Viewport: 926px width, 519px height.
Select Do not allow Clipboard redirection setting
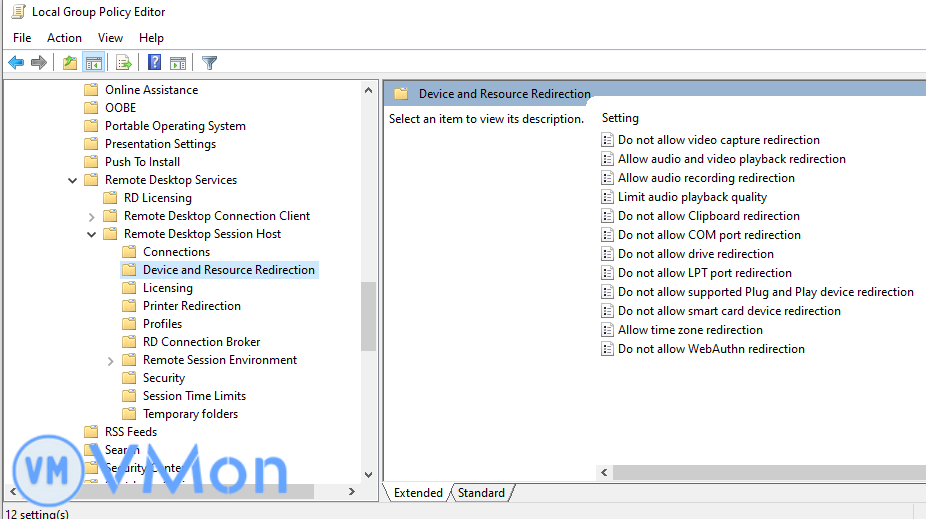tap(708, 216)
